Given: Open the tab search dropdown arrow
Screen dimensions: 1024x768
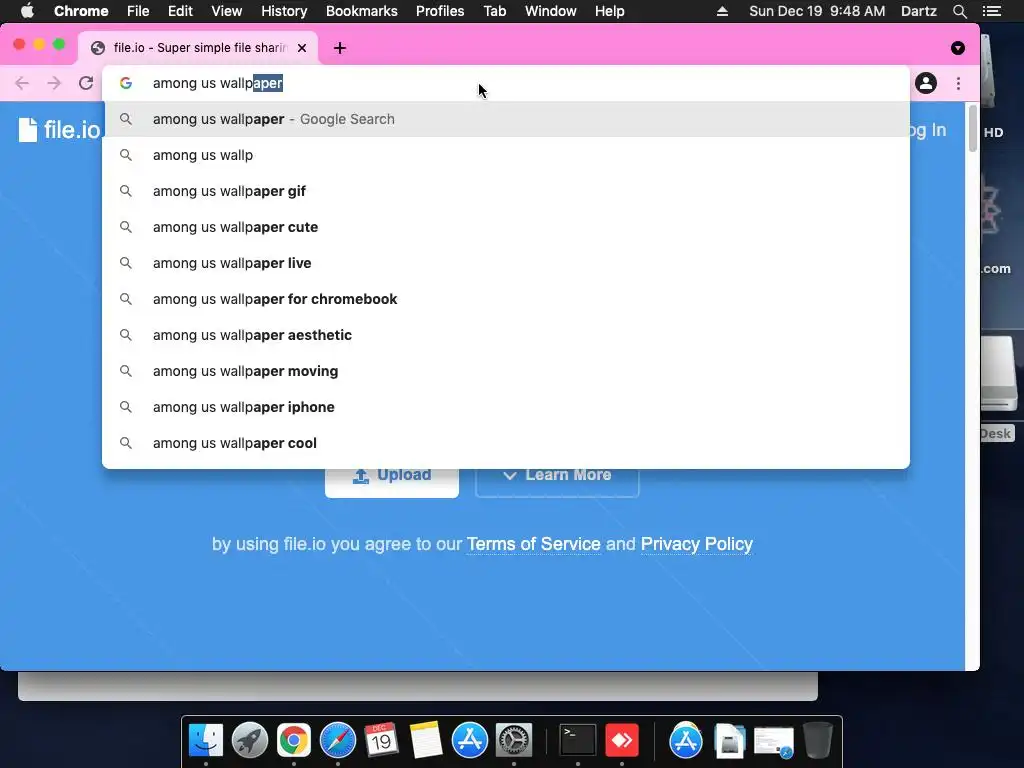Looking at the screenshot, I should click(x=957, y=48).
